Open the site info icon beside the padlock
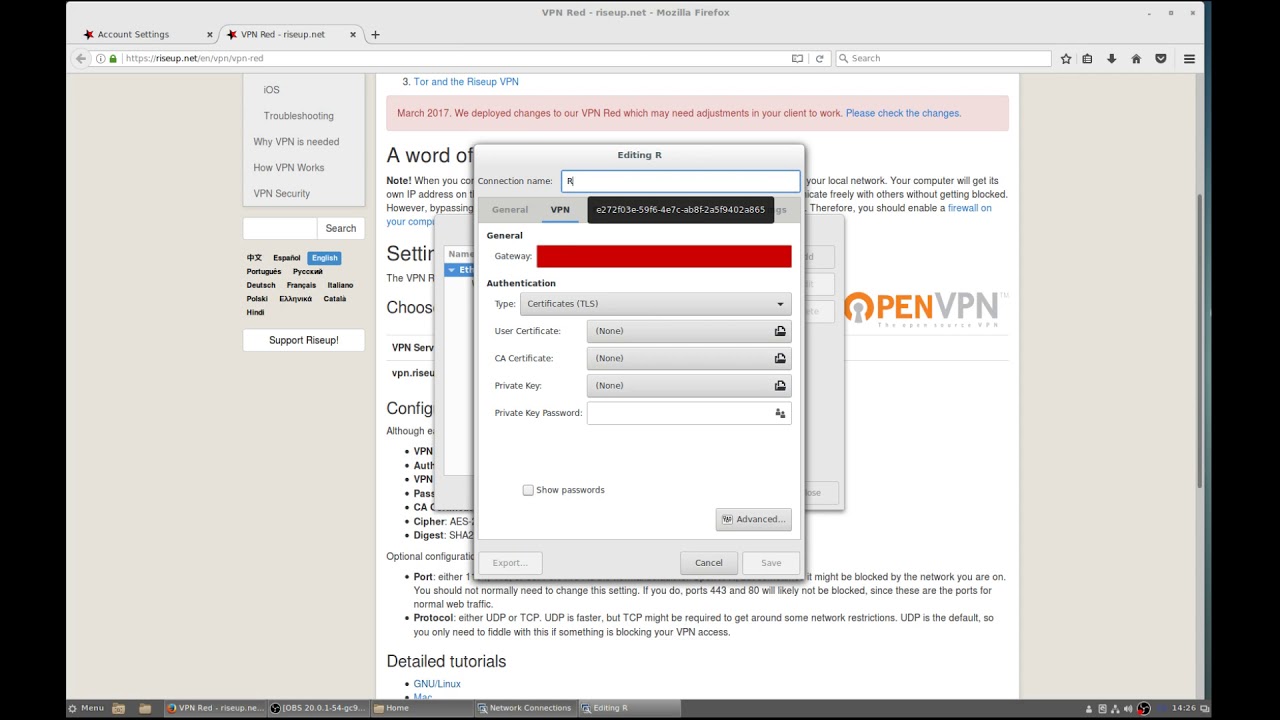 coord(101,59)
